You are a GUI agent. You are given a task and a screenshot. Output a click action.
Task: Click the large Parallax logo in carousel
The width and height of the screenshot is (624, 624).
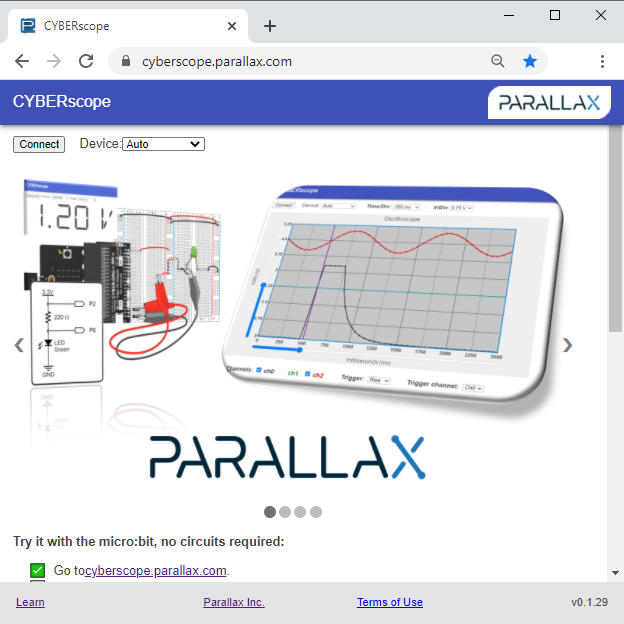pos(287,457)
